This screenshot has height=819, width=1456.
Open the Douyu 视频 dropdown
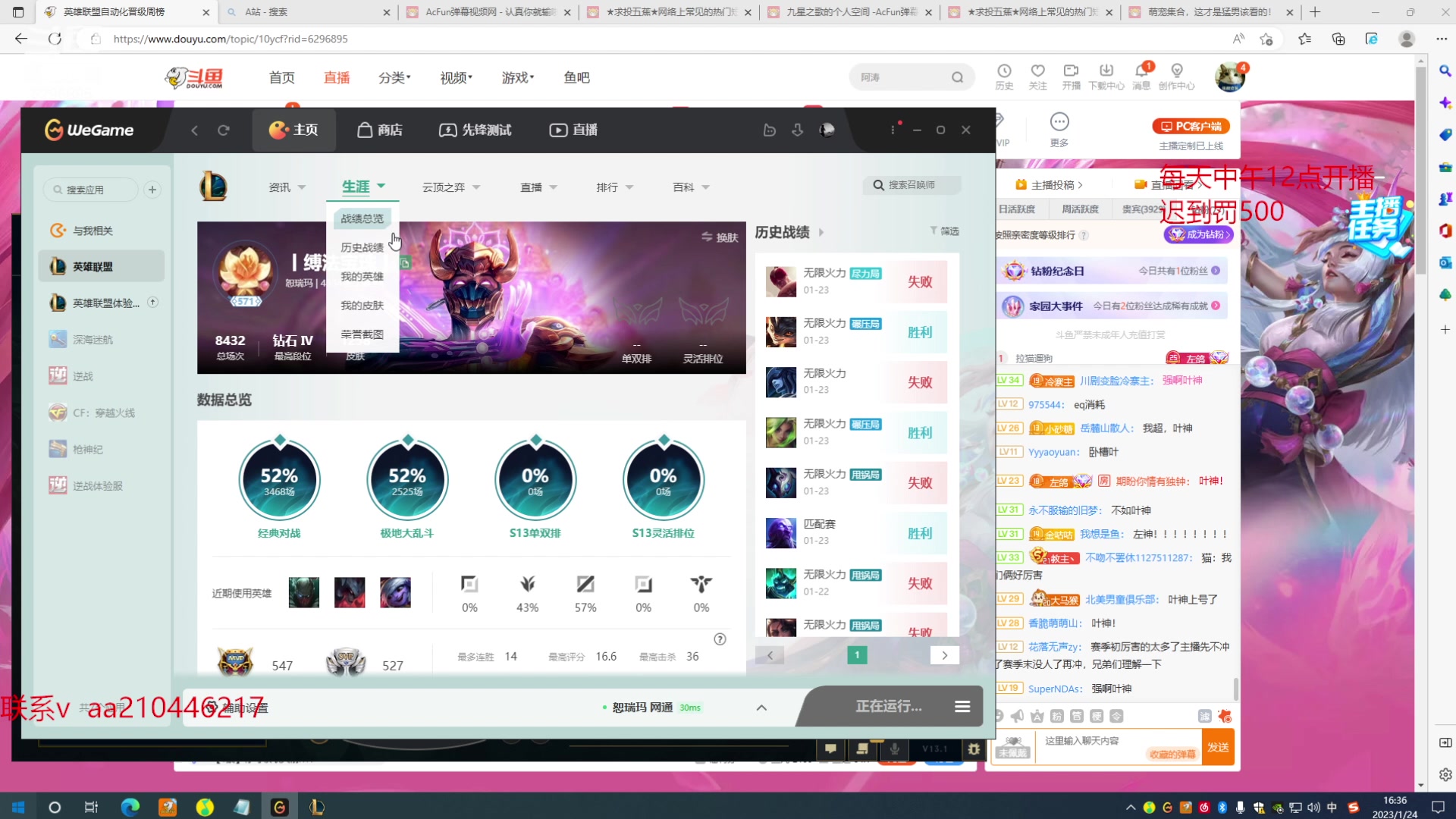tap(456, 77)
